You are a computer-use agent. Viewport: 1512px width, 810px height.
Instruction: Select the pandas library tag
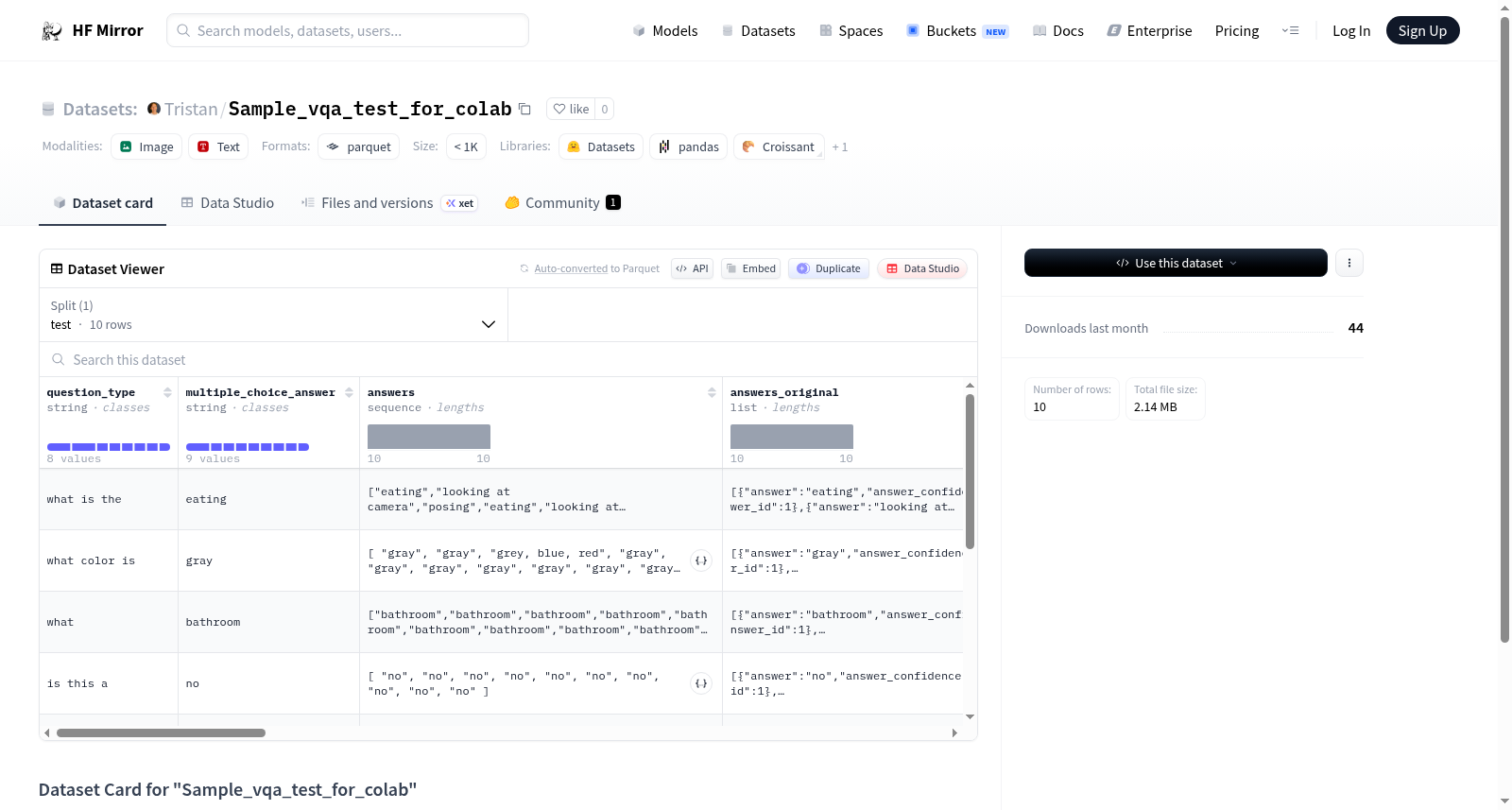pos(689,146)
